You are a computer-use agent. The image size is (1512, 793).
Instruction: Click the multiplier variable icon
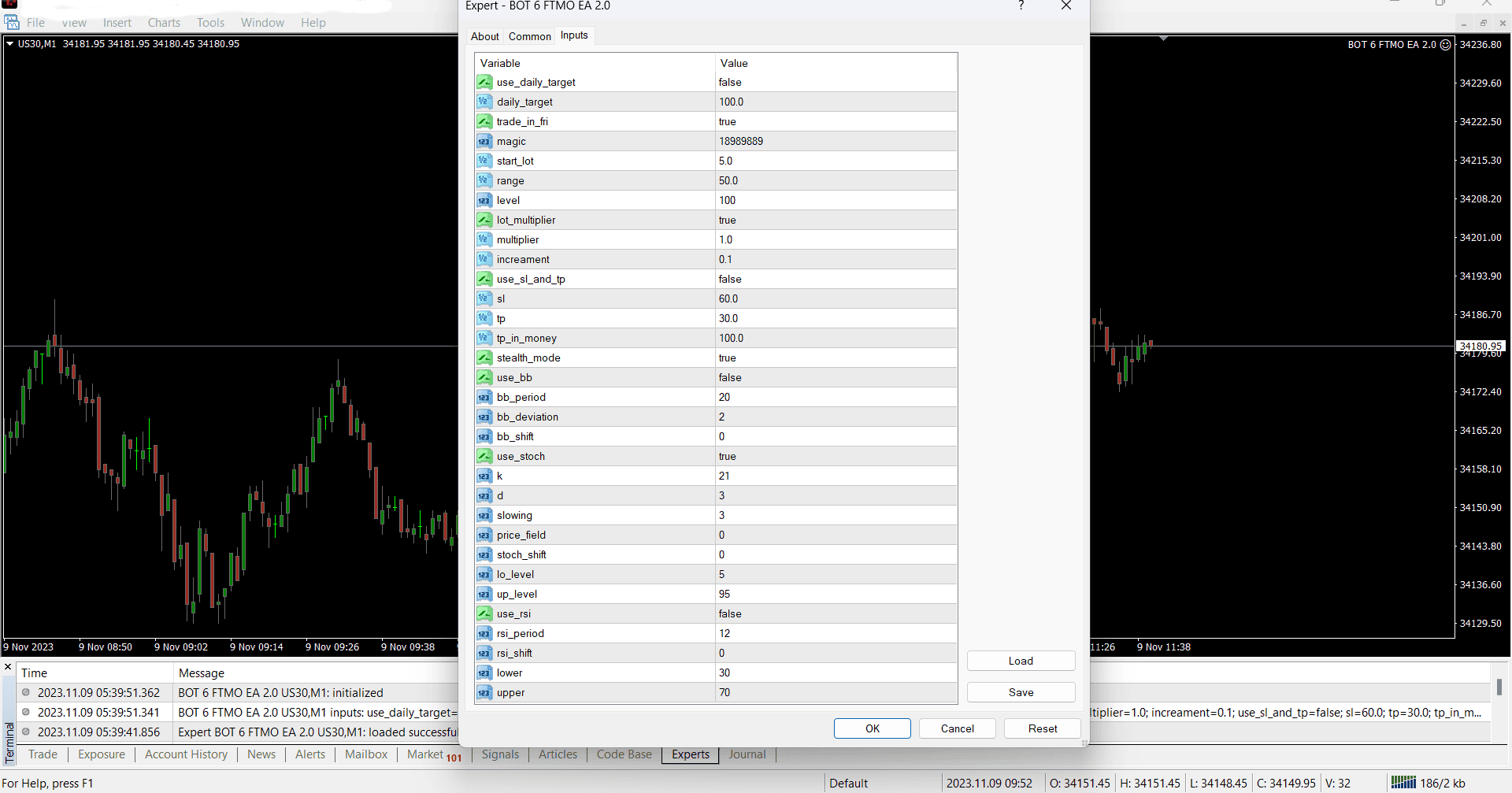coord(484,239)
